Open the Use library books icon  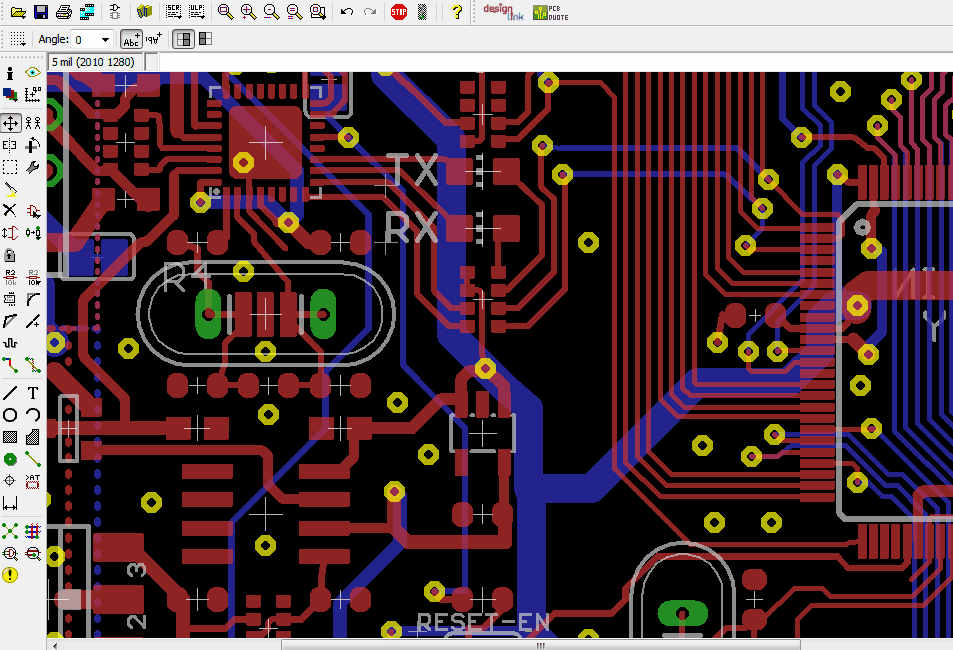point(144,12)
